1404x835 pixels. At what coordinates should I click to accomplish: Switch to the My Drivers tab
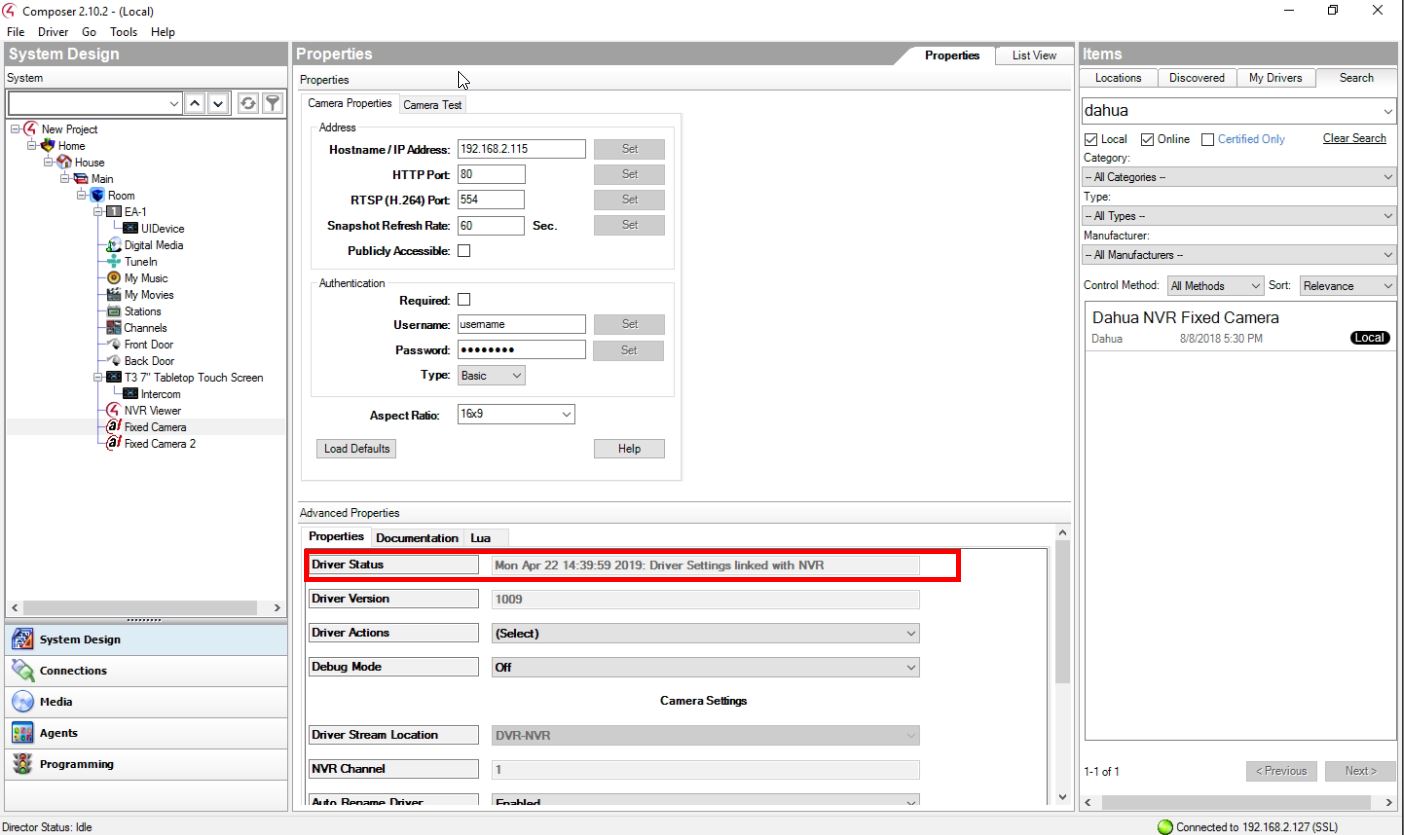point(1275,78)
